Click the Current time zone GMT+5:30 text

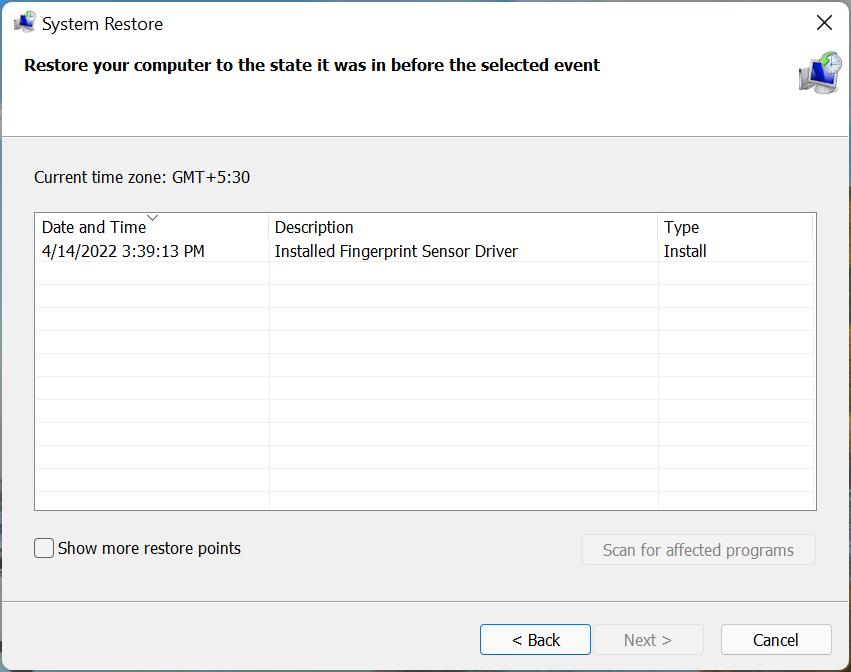(x=142, y=177)
